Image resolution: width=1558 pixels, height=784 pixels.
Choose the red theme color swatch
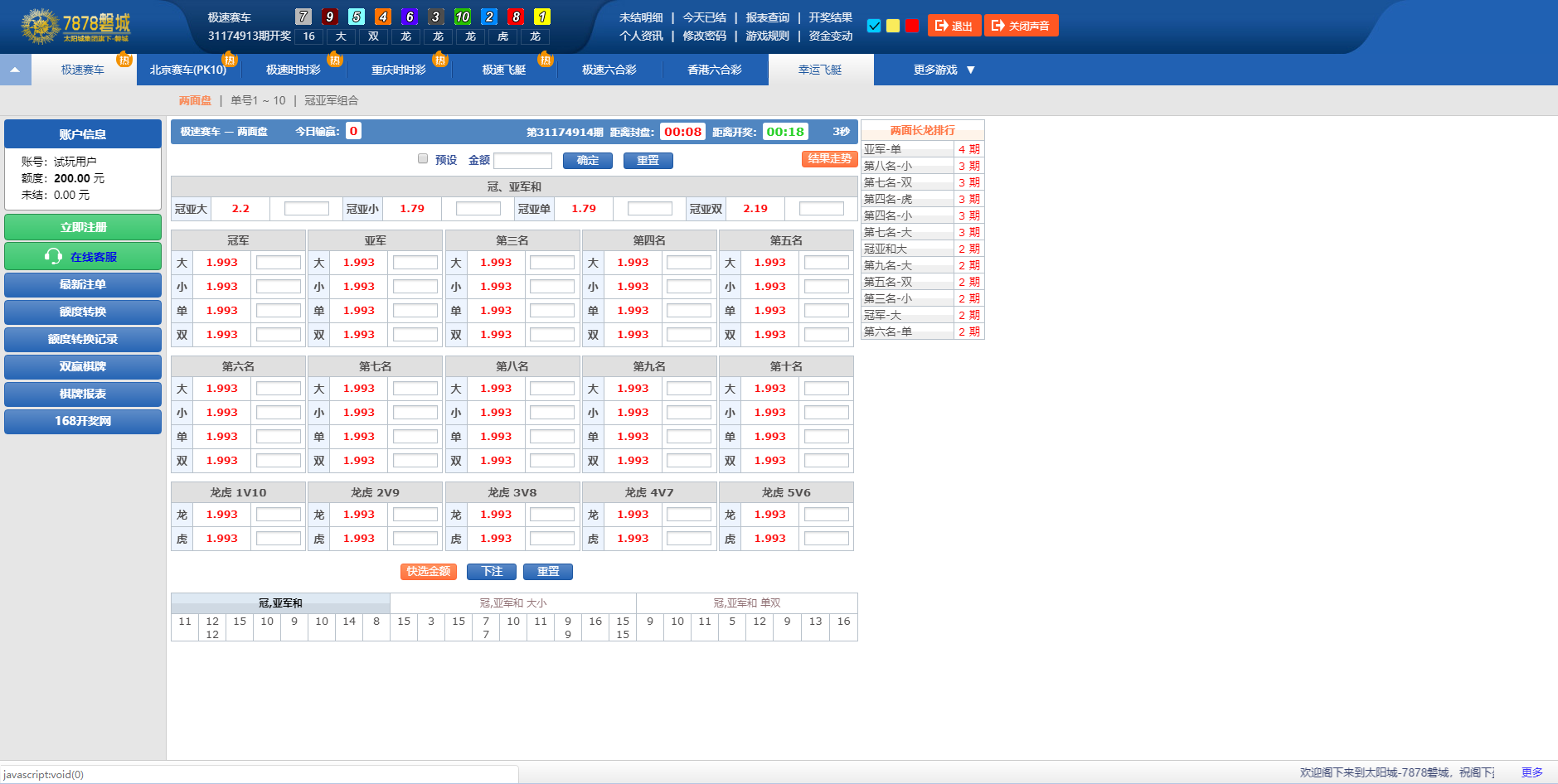912,26
